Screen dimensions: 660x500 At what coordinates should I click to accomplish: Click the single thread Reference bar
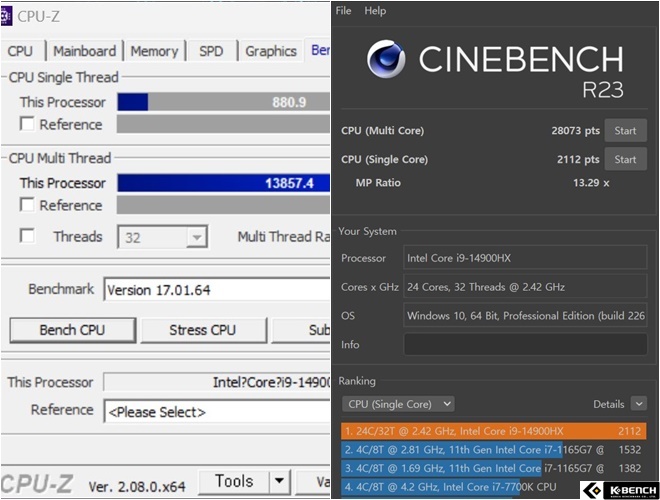(x=224, y=124)
